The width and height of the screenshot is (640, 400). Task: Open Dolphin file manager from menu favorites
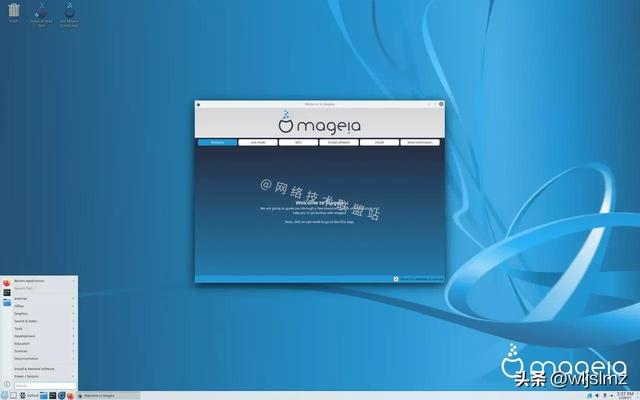click(7, 302)
